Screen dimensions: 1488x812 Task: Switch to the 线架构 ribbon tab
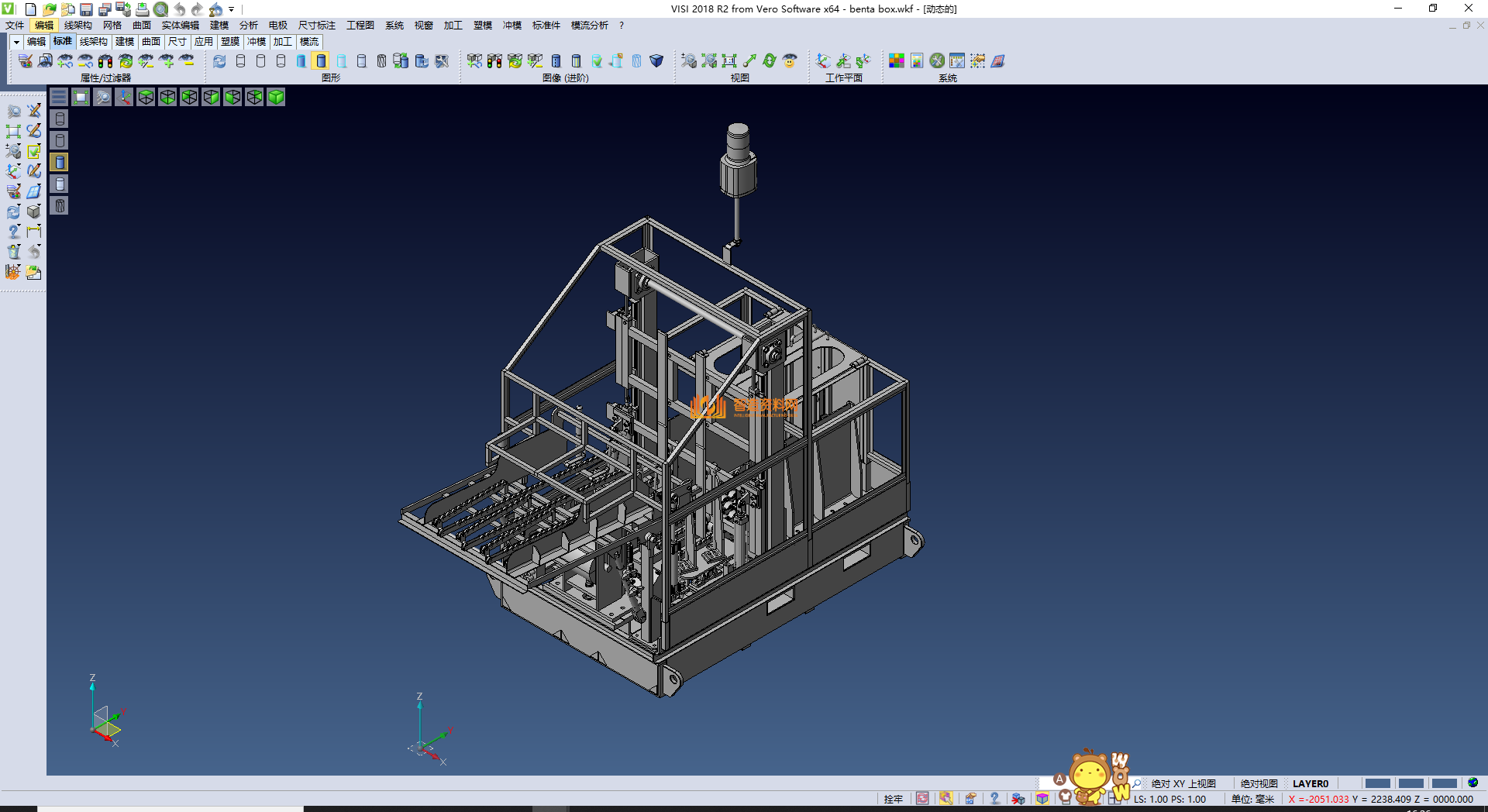93,42
